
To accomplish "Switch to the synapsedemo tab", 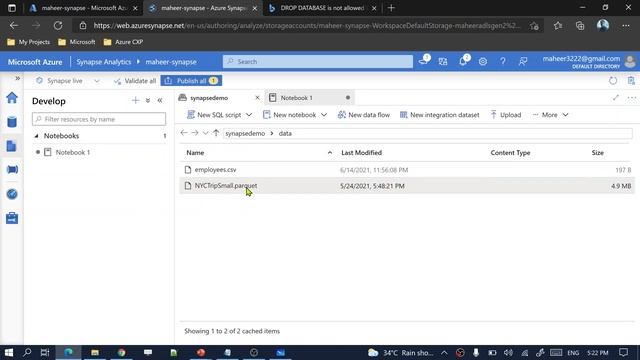I will coord(209,98).
